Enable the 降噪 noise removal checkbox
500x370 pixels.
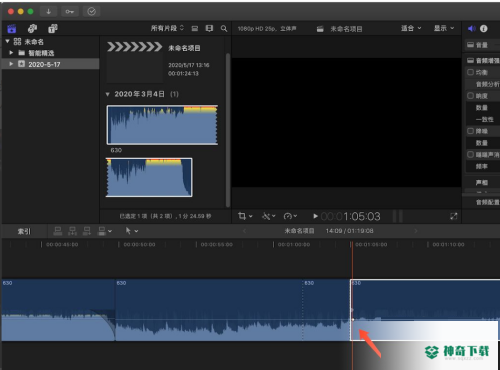[x=470, y=131]
